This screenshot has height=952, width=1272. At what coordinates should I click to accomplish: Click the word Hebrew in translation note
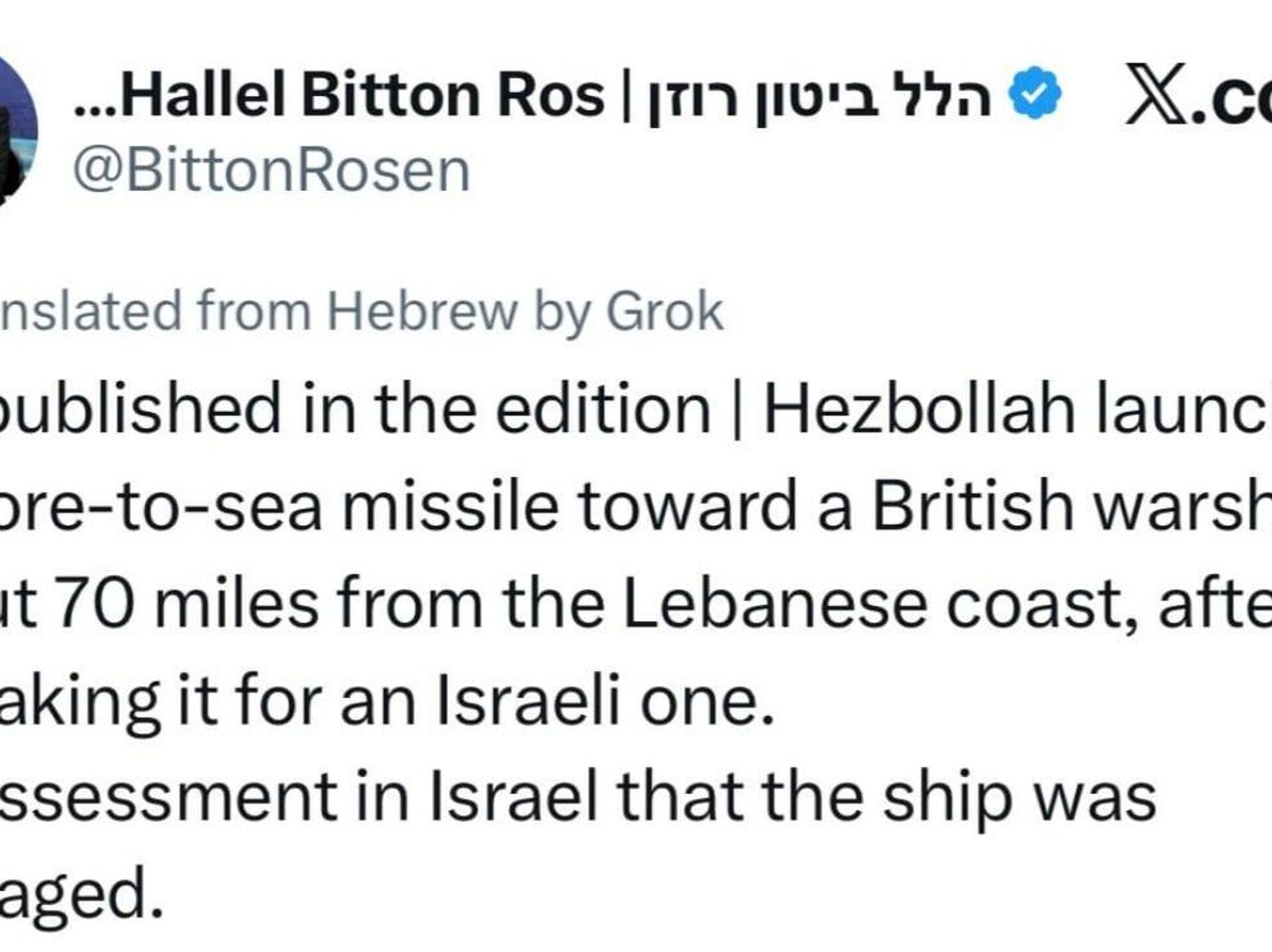[422, 310]
